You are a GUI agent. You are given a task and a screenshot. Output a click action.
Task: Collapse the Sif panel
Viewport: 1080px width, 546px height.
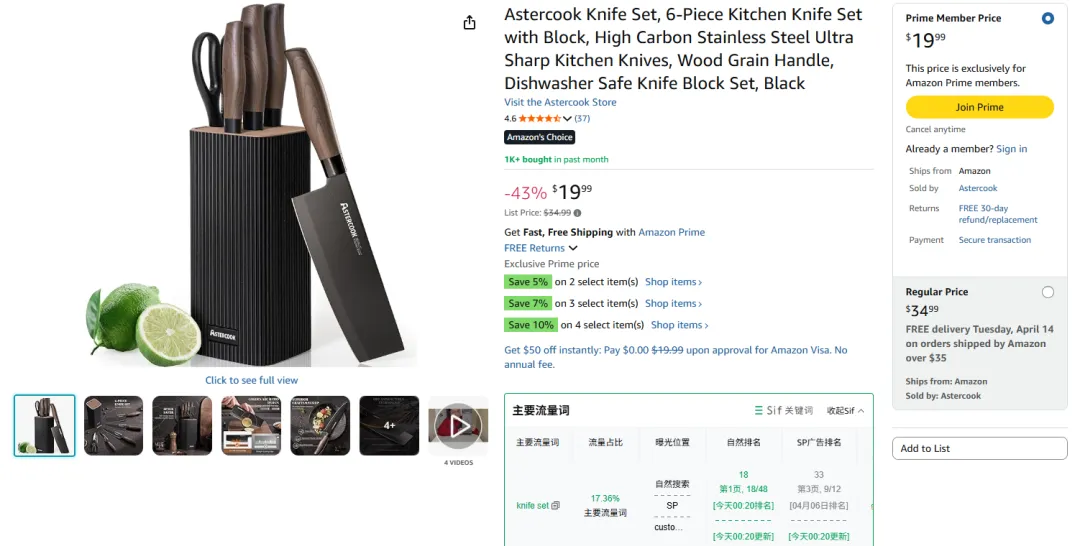pos(845,411)
